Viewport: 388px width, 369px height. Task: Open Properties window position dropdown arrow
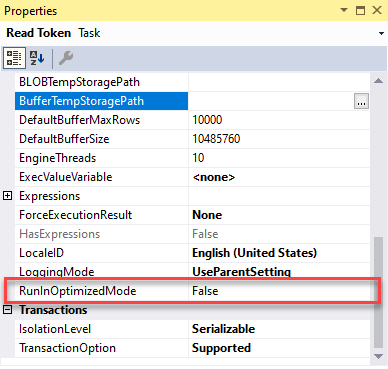344,10
